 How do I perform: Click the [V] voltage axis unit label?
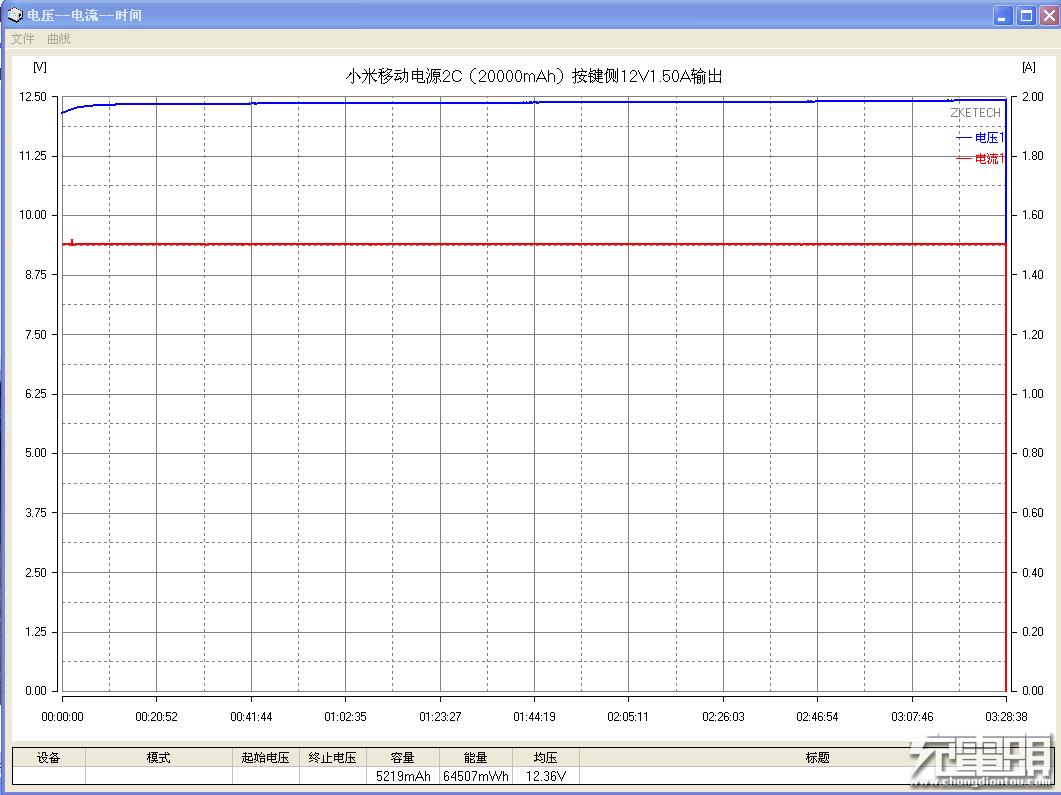tap(39, 67)
